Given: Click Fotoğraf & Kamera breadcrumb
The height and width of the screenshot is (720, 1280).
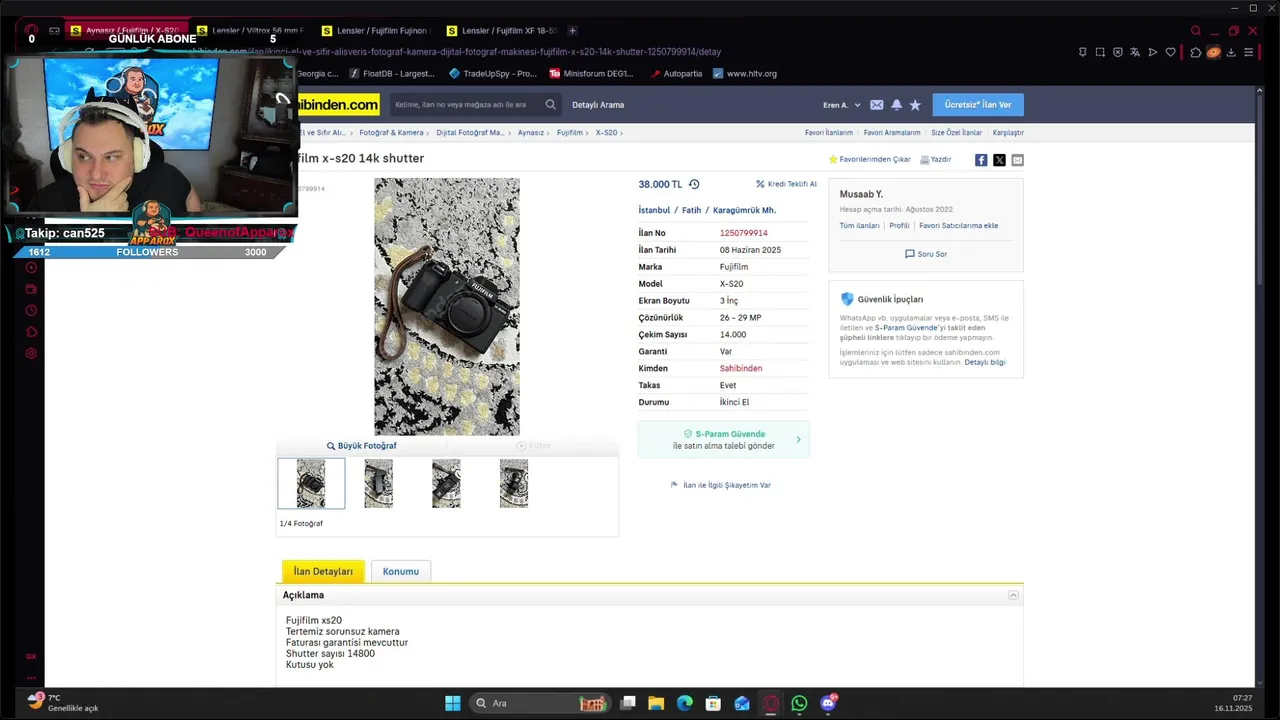Looking at the screenshot, I should tap(391, 133).
